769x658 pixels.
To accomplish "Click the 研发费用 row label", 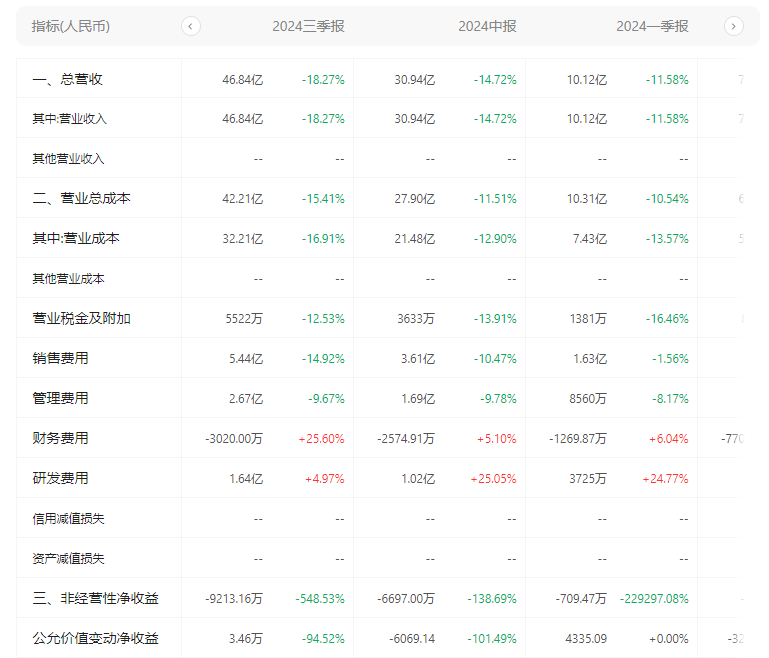I will coord(60,478).
